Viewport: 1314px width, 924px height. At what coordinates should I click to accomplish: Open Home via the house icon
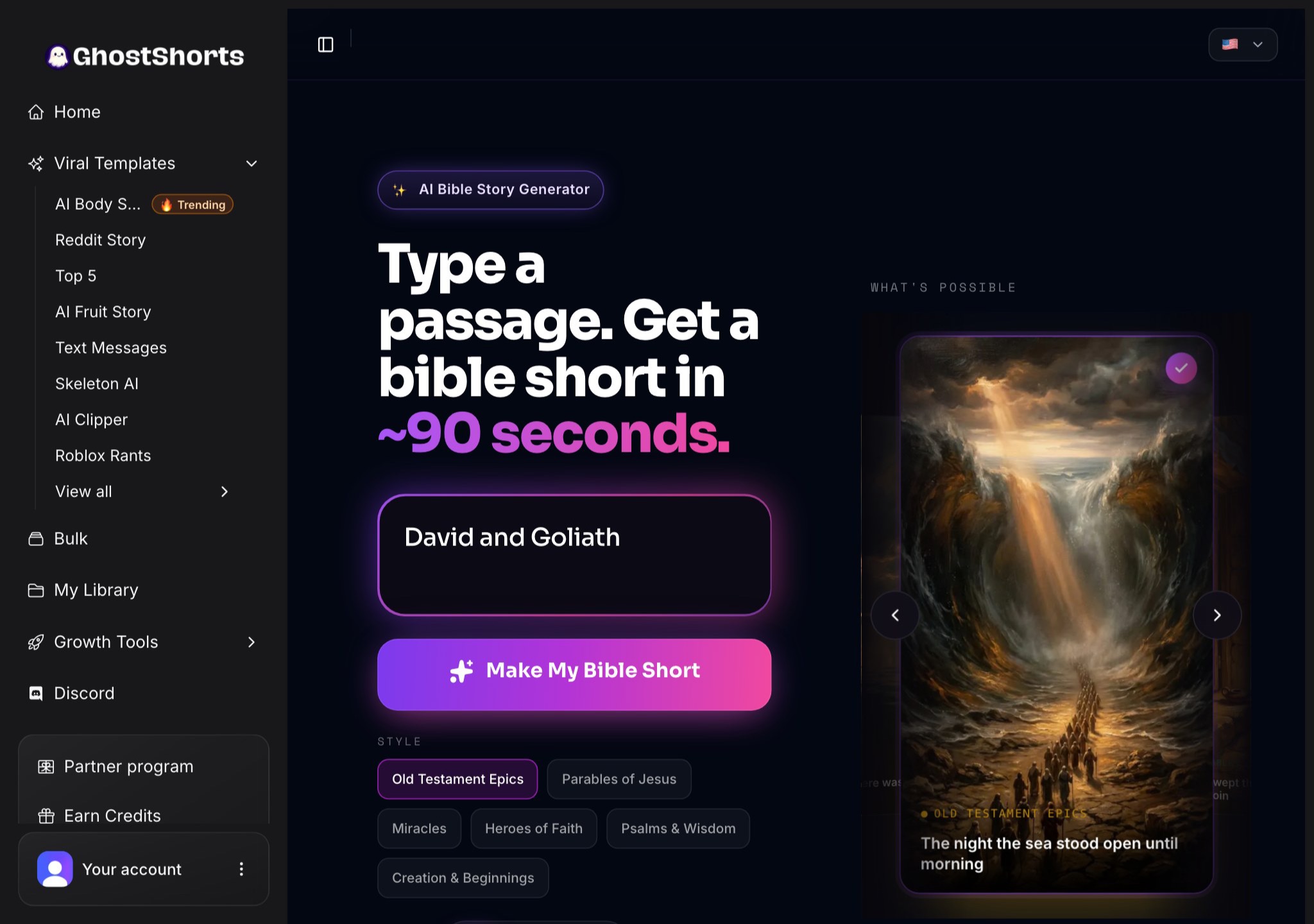coord(36,112)
